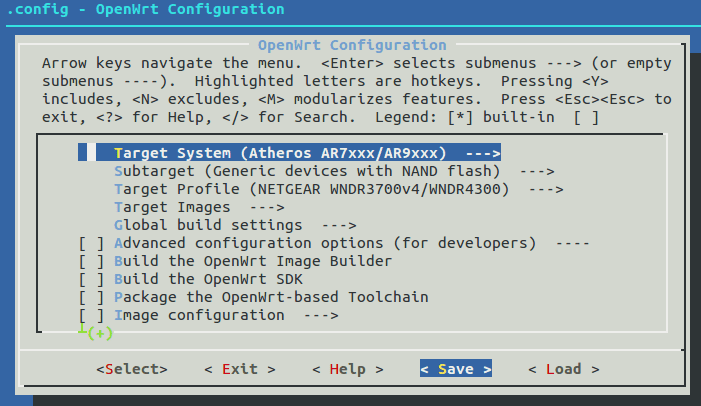701x406 pixels.
Task: Click the arrow after Target Profile
Action: point(546,190)
